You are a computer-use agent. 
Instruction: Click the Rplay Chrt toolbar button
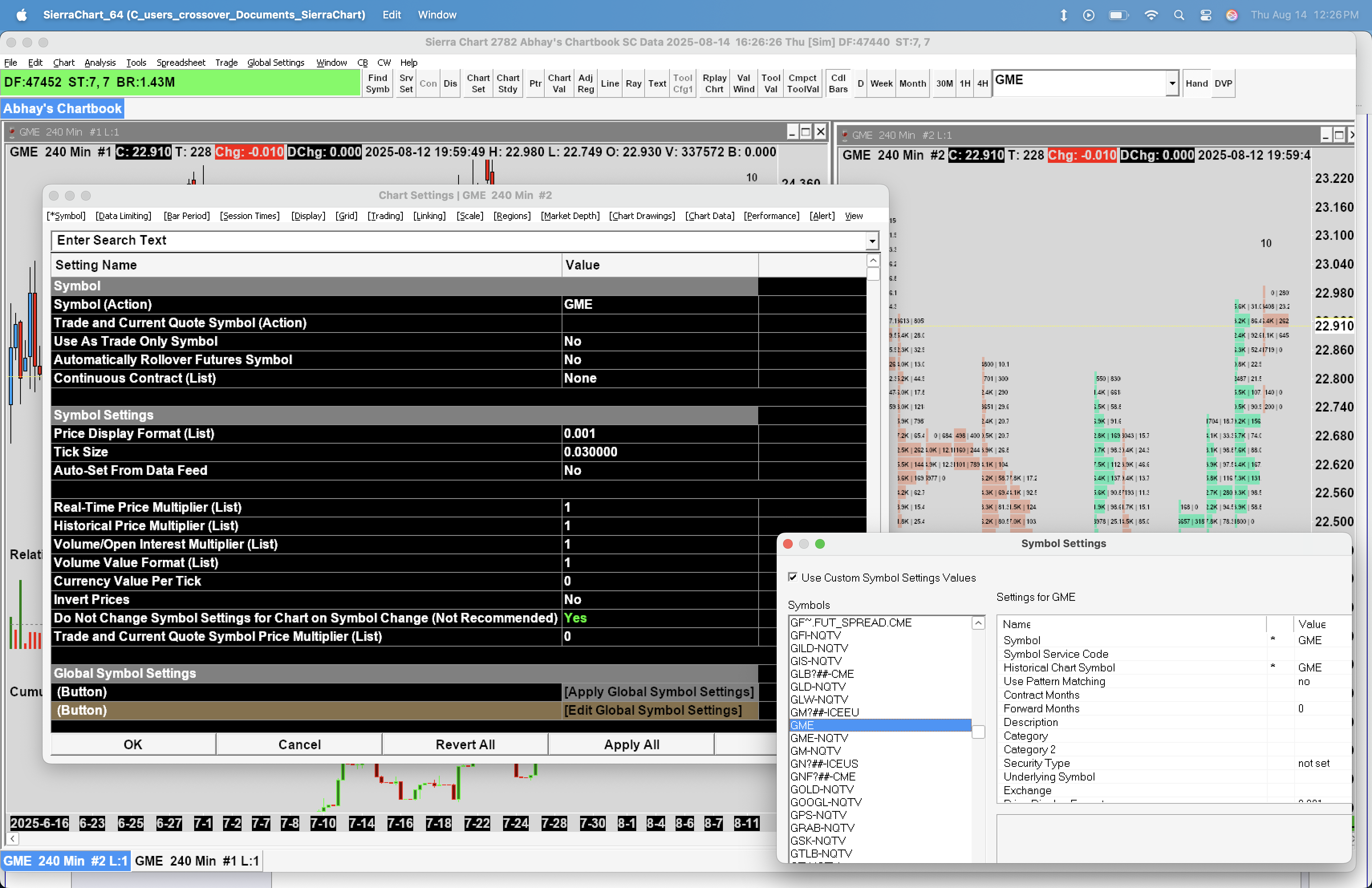pyautogui.click(x=714, y=83)
